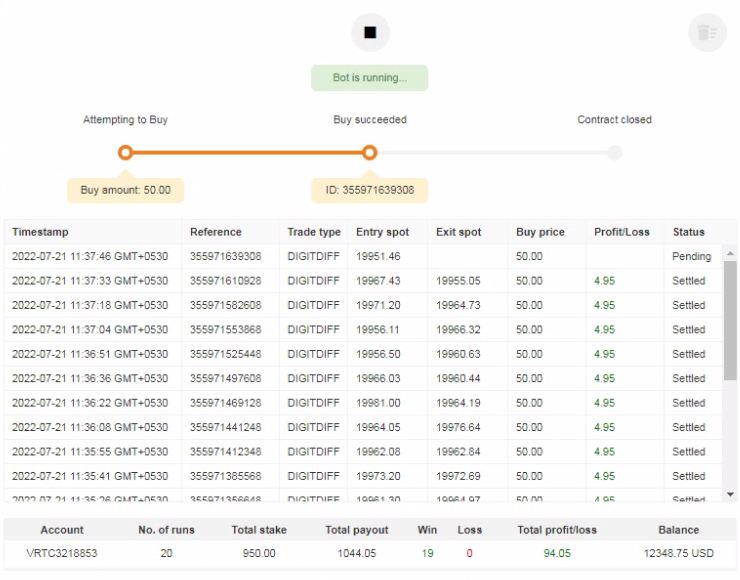This screenshot has height=580, width=740.
Task: Select reference 355971497608
Action: 226,378
